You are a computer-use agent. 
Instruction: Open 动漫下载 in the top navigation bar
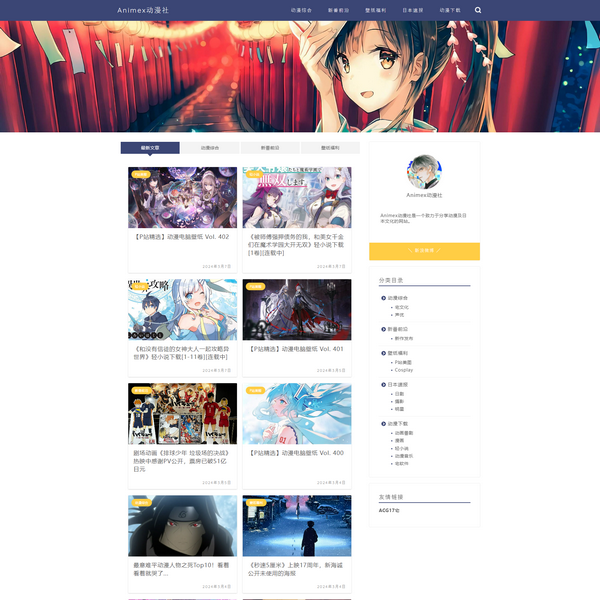tap(450, 10)
